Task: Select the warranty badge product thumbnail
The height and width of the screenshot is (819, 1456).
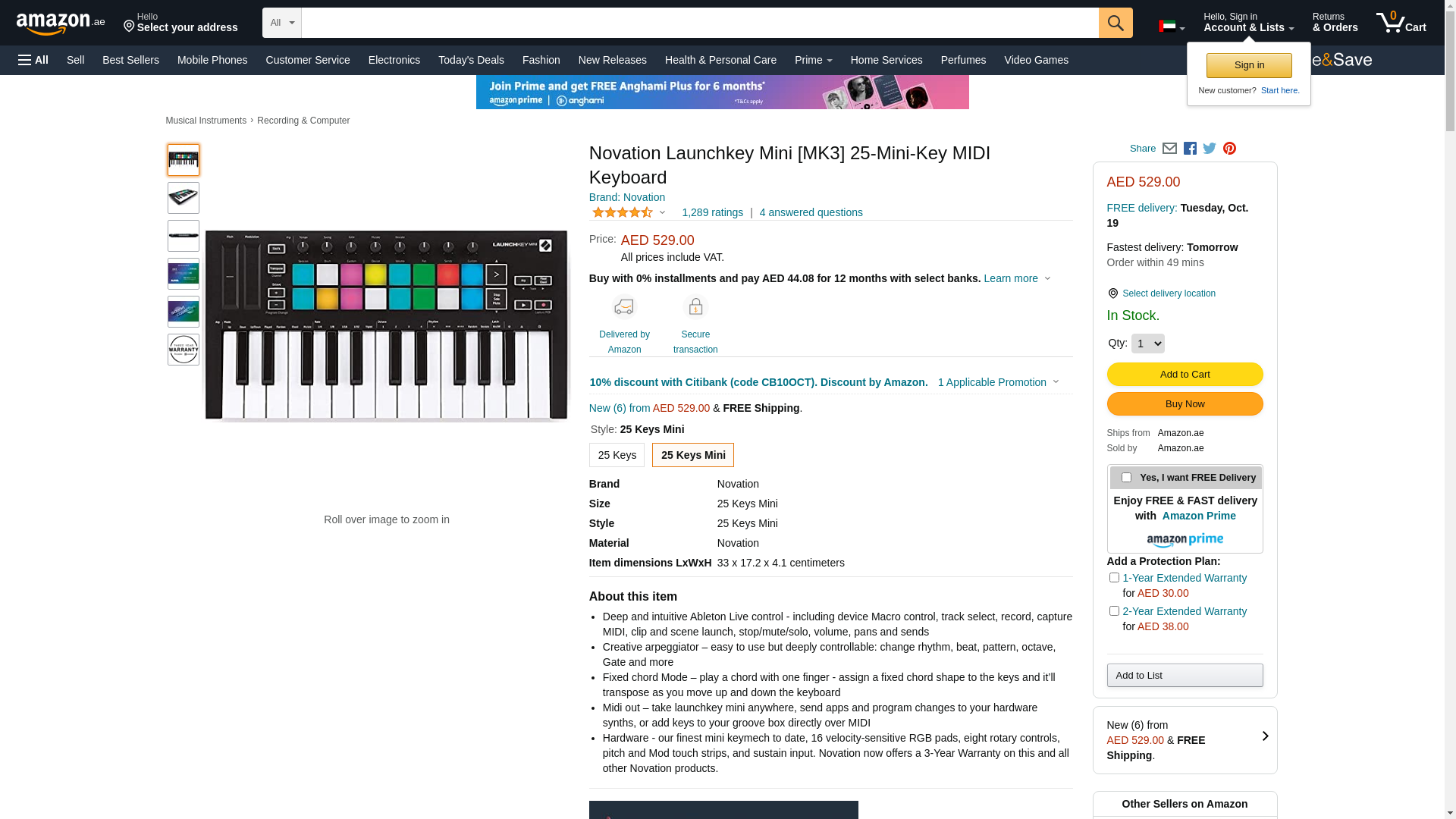Action: [184, 350]
